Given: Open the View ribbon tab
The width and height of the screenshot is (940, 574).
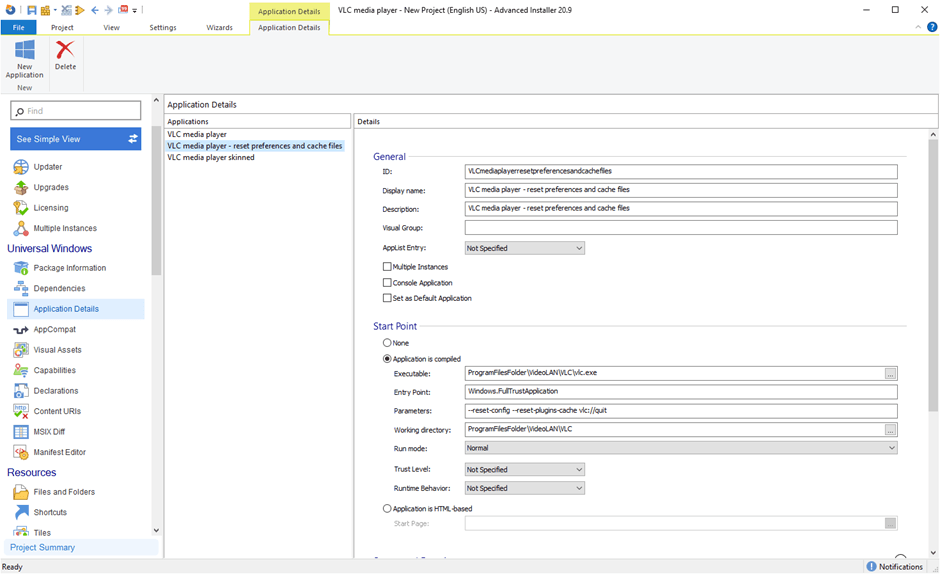Looking at the screenshot, I should click(x=112, y=27).
